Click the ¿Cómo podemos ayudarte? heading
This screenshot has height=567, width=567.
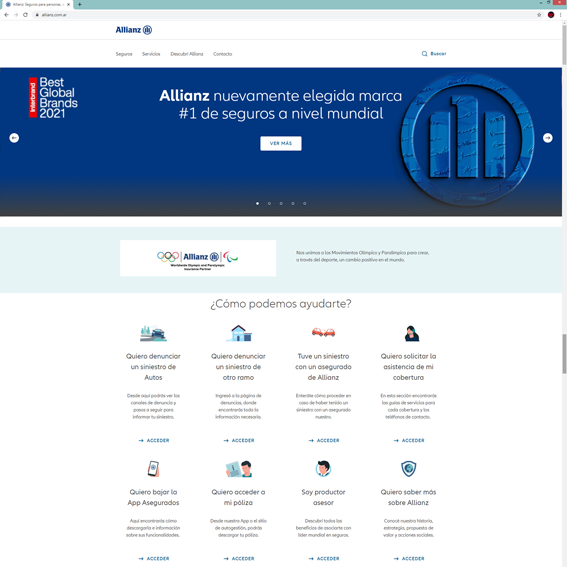[281, 303]
